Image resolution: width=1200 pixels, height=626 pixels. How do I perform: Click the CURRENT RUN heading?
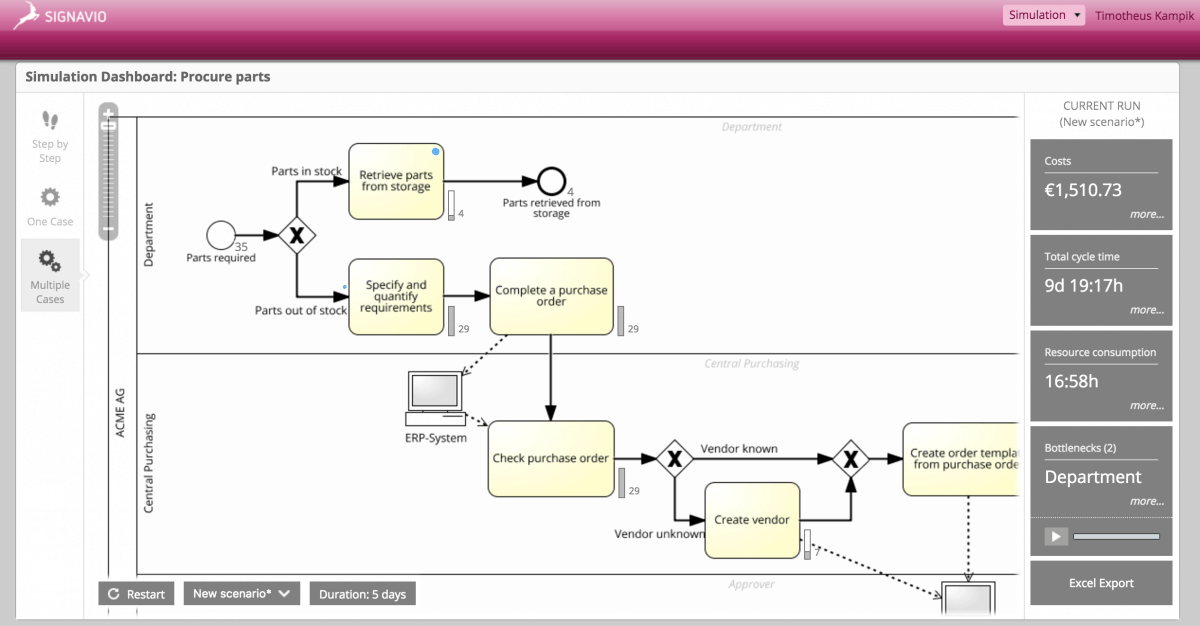(x=1101, y=106)
